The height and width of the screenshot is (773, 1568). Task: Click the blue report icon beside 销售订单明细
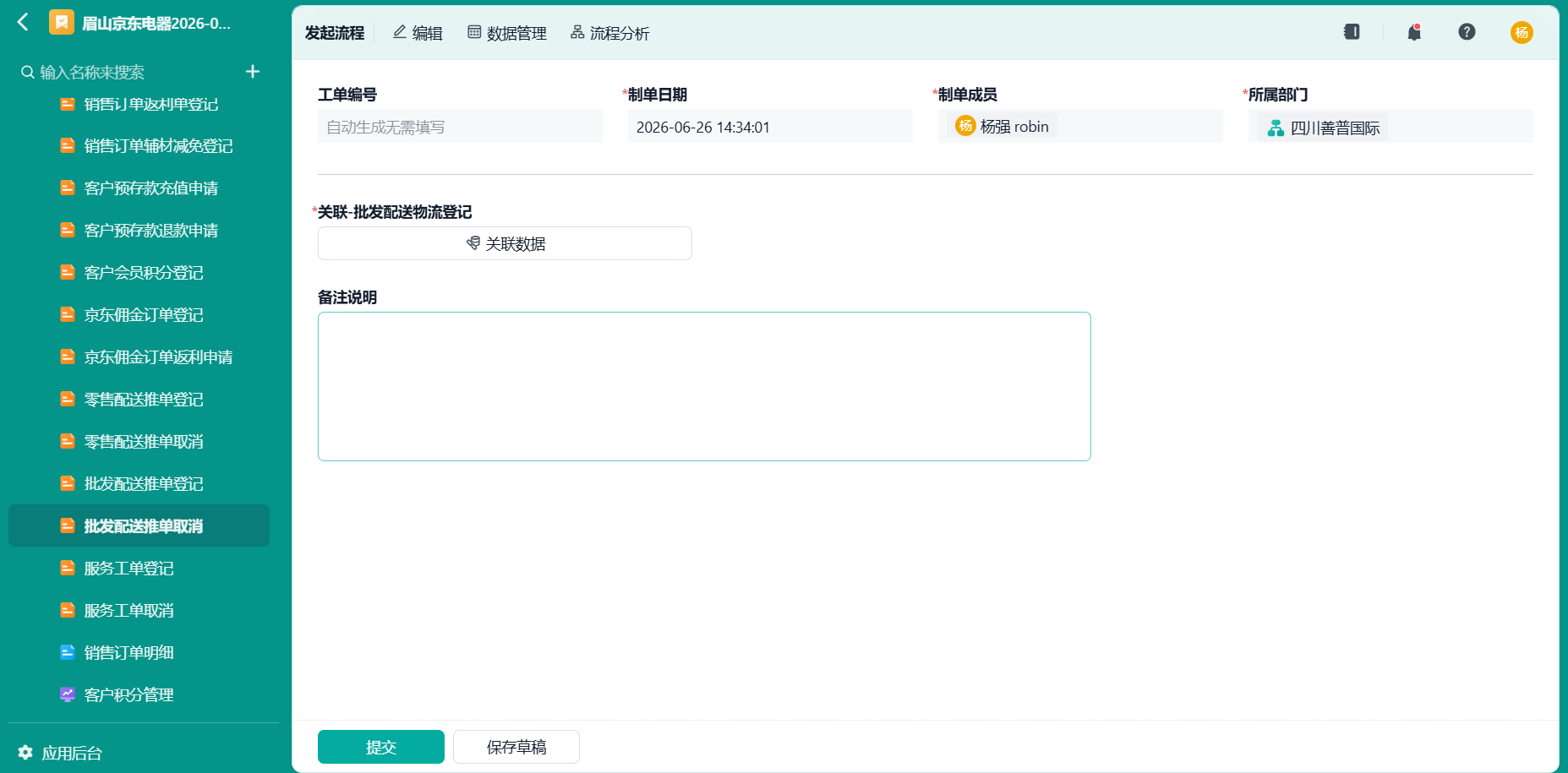click(x=68, y=653)
